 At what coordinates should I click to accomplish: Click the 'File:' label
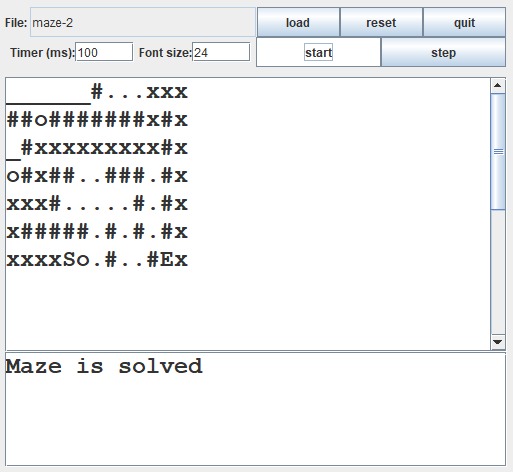(x=16, y=23)
